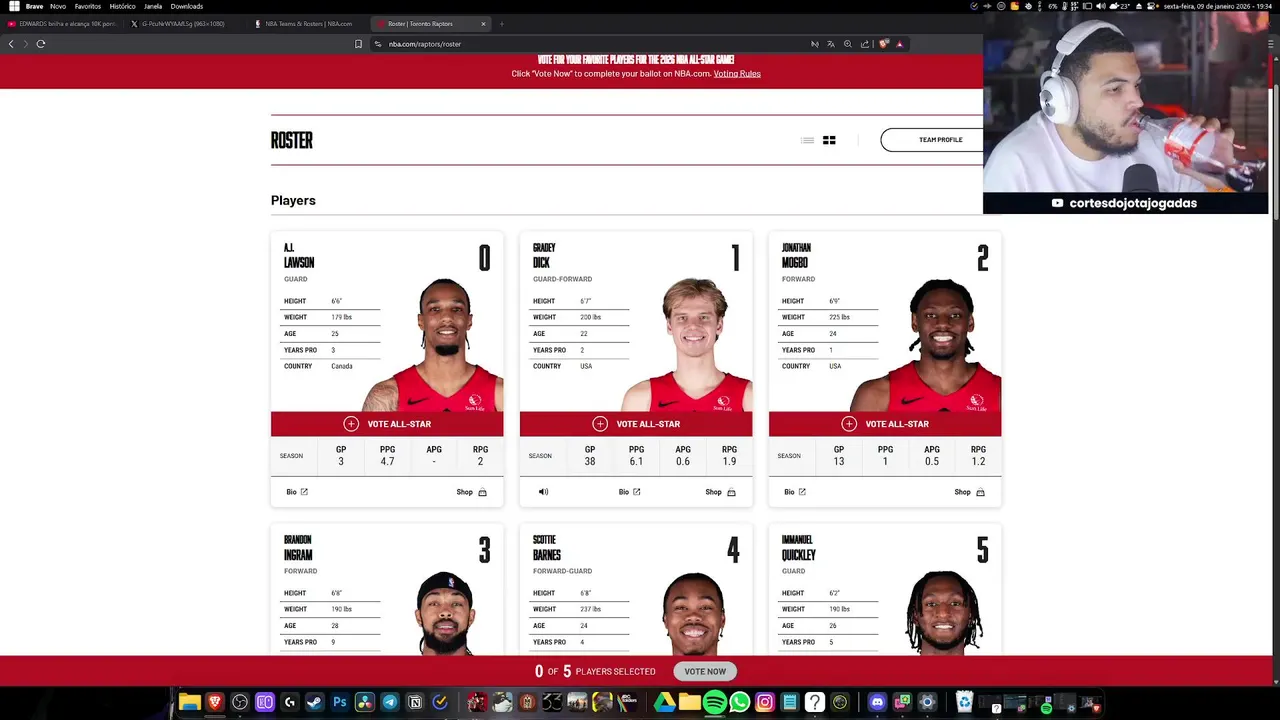Reload the page in the browser
The height and width of the screenshot is (720, 1280).
coord(41,44)
